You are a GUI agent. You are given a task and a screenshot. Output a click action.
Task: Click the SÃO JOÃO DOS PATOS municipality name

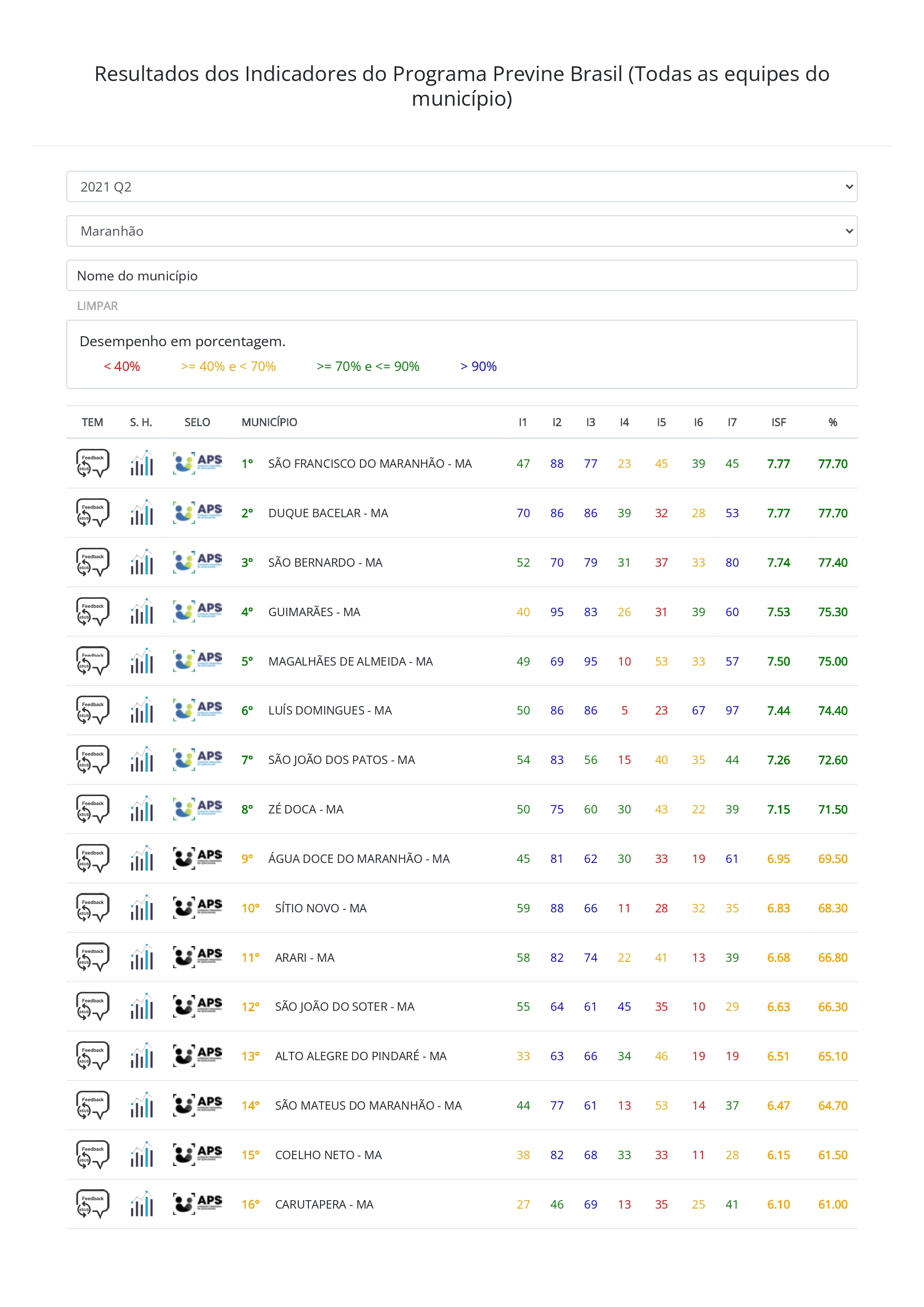pos(341,760)
